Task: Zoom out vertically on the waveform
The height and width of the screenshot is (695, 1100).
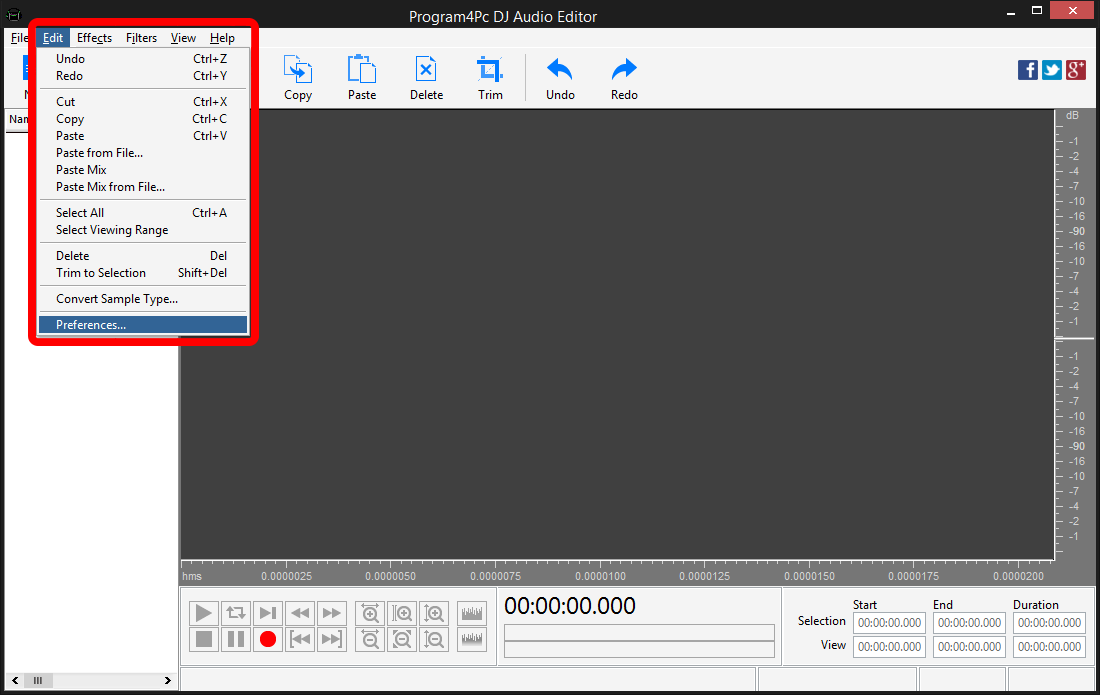Action: tap(434, 639)
